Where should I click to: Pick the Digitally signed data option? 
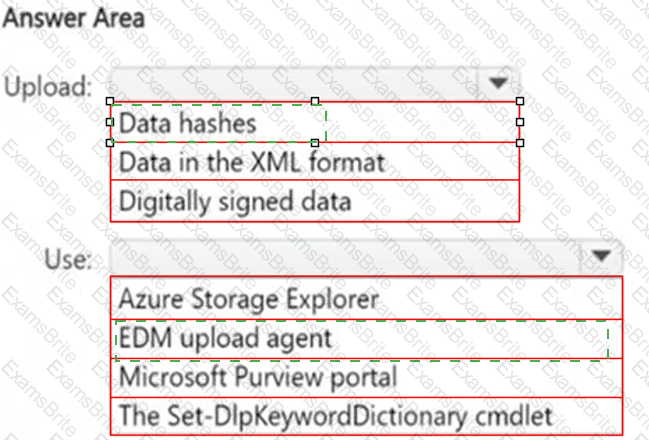point(235,201)
